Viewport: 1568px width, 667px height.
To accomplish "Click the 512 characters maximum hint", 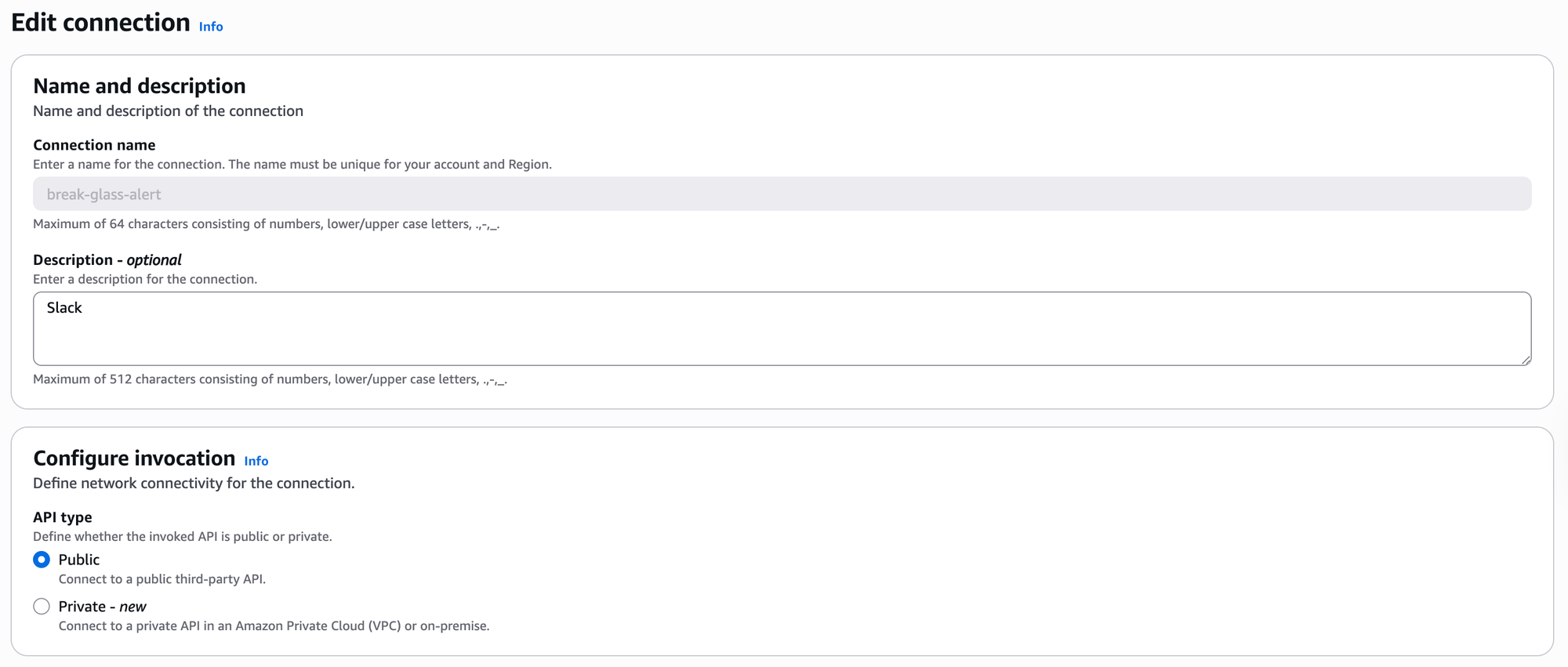I will (270, 379).
